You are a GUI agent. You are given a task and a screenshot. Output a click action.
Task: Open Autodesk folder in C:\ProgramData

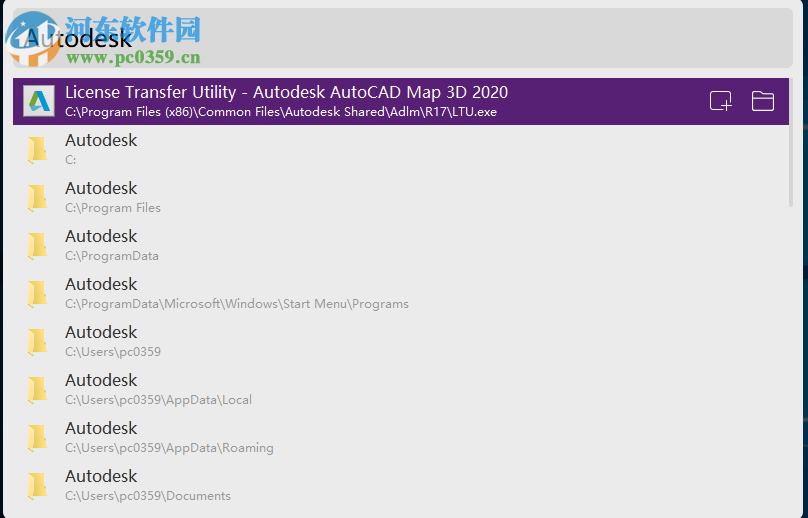coord(401,245)
